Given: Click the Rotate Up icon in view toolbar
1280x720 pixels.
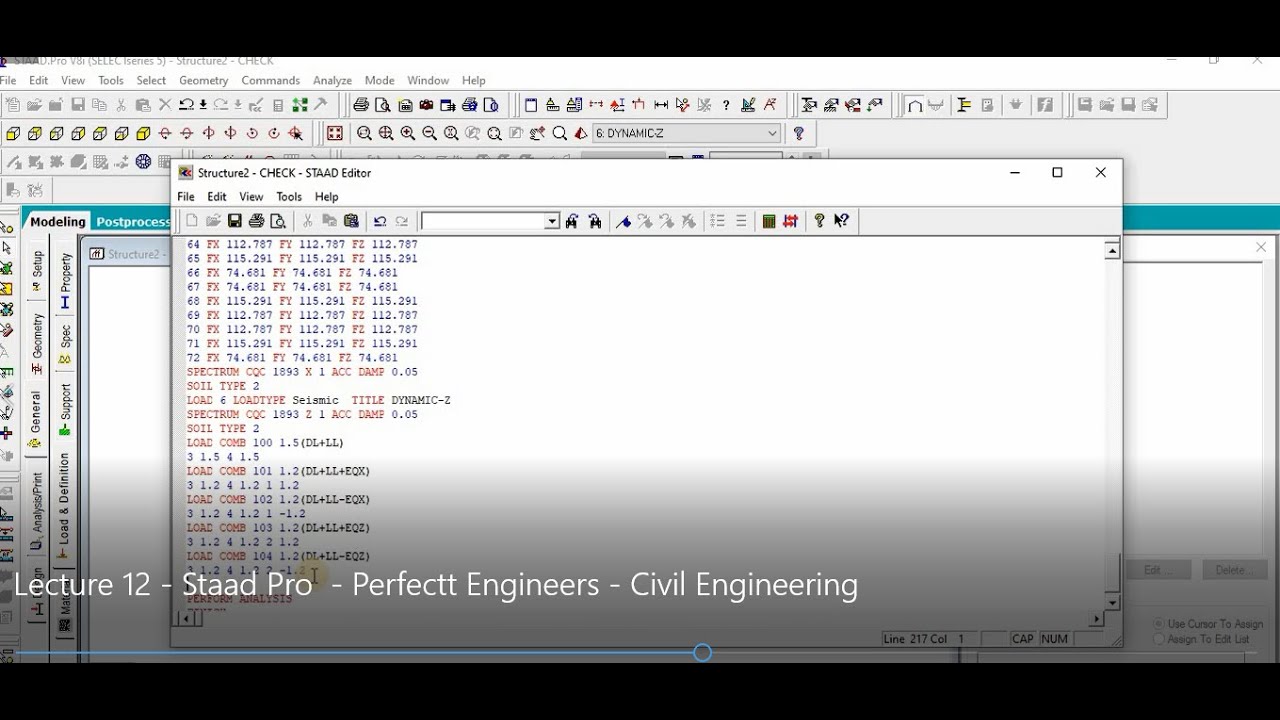Looking at the screenshot, I should [x=165, y=133].
